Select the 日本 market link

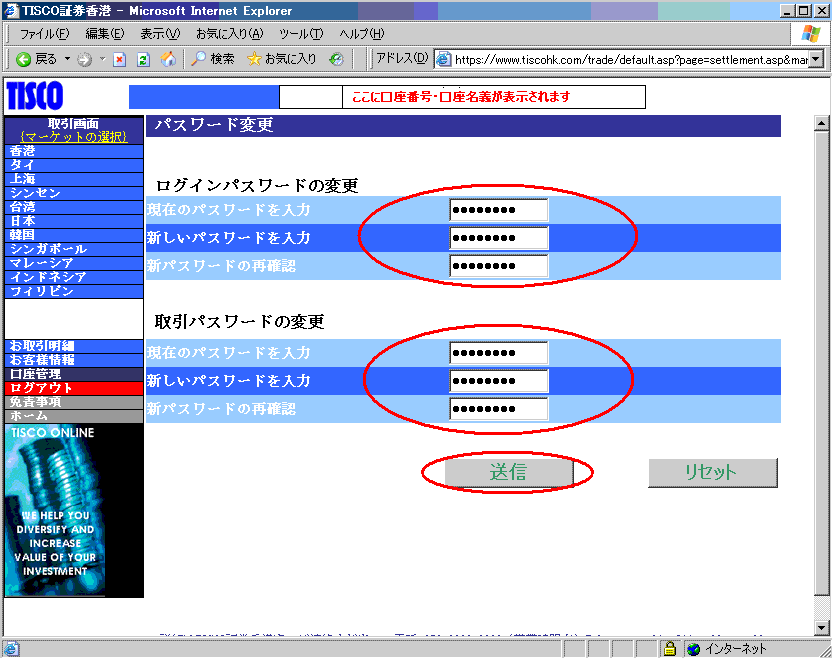point(74,221)
